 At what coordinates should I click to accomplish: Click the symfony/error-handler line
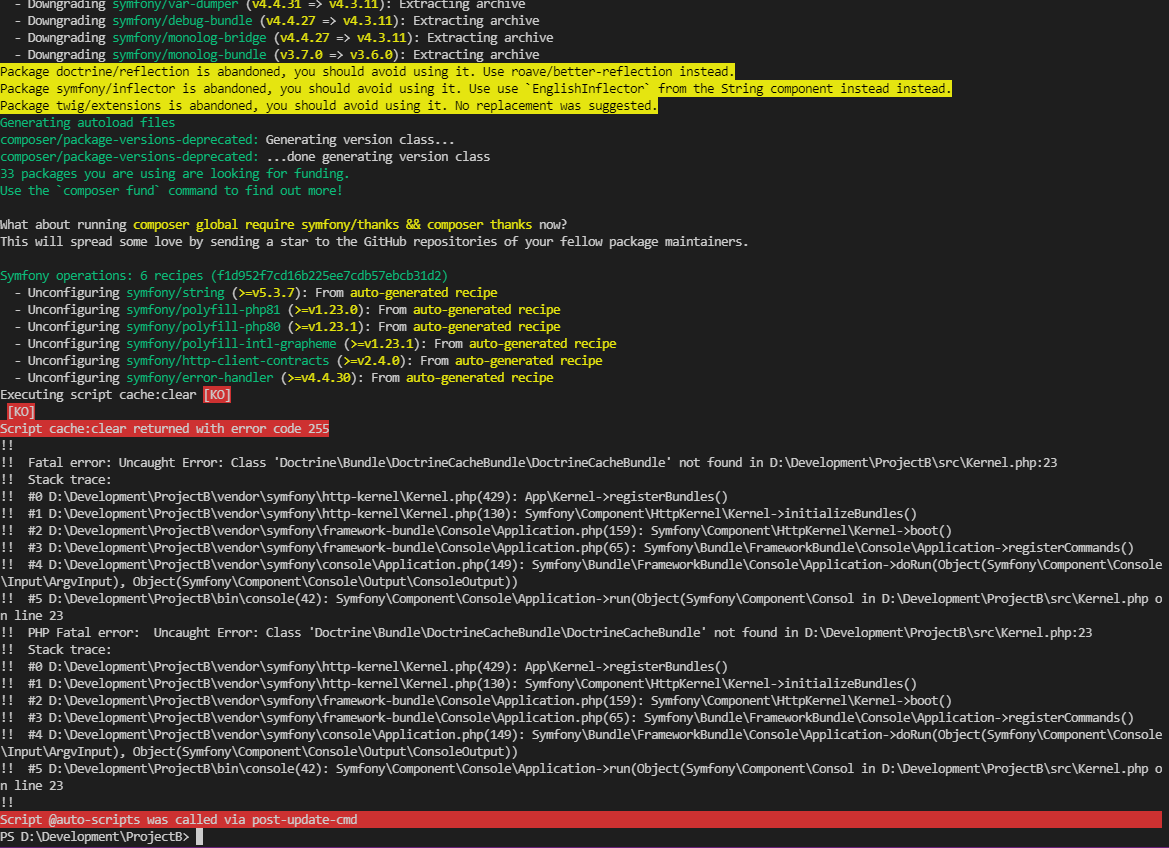click(283, 377)
